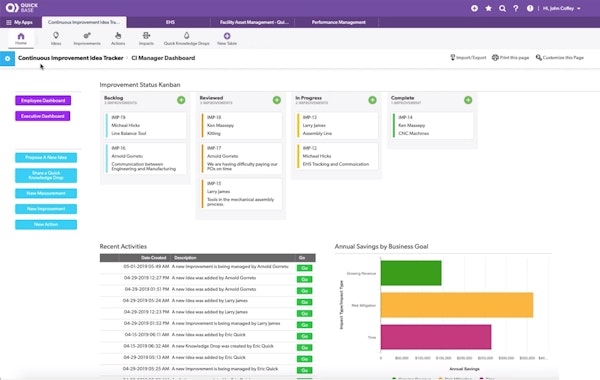Click the green Growing Revenue bar

411,273
